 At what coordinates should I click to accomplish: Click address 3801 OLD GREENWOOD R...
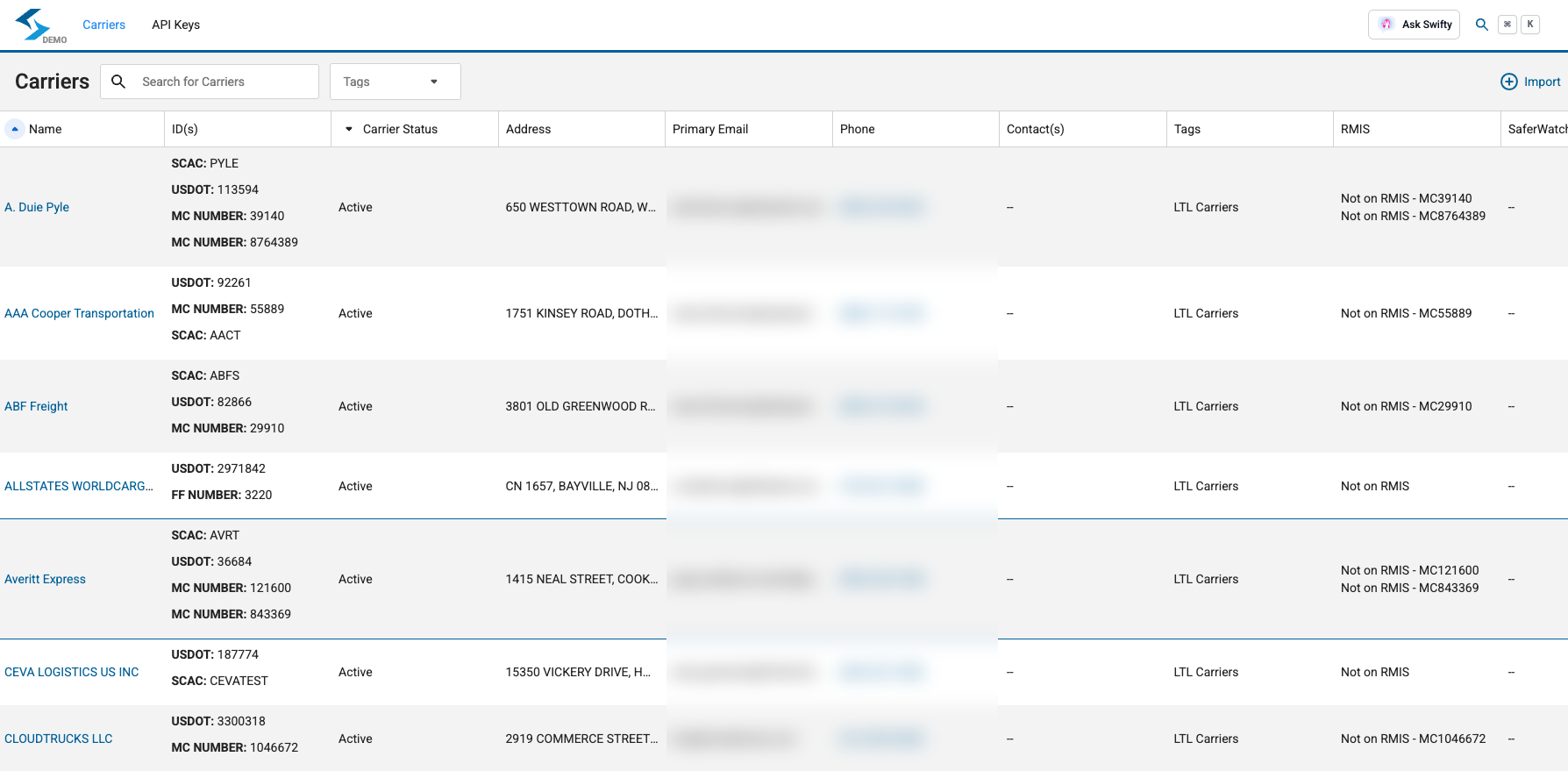pyautogui.click(x=581, y=406)
